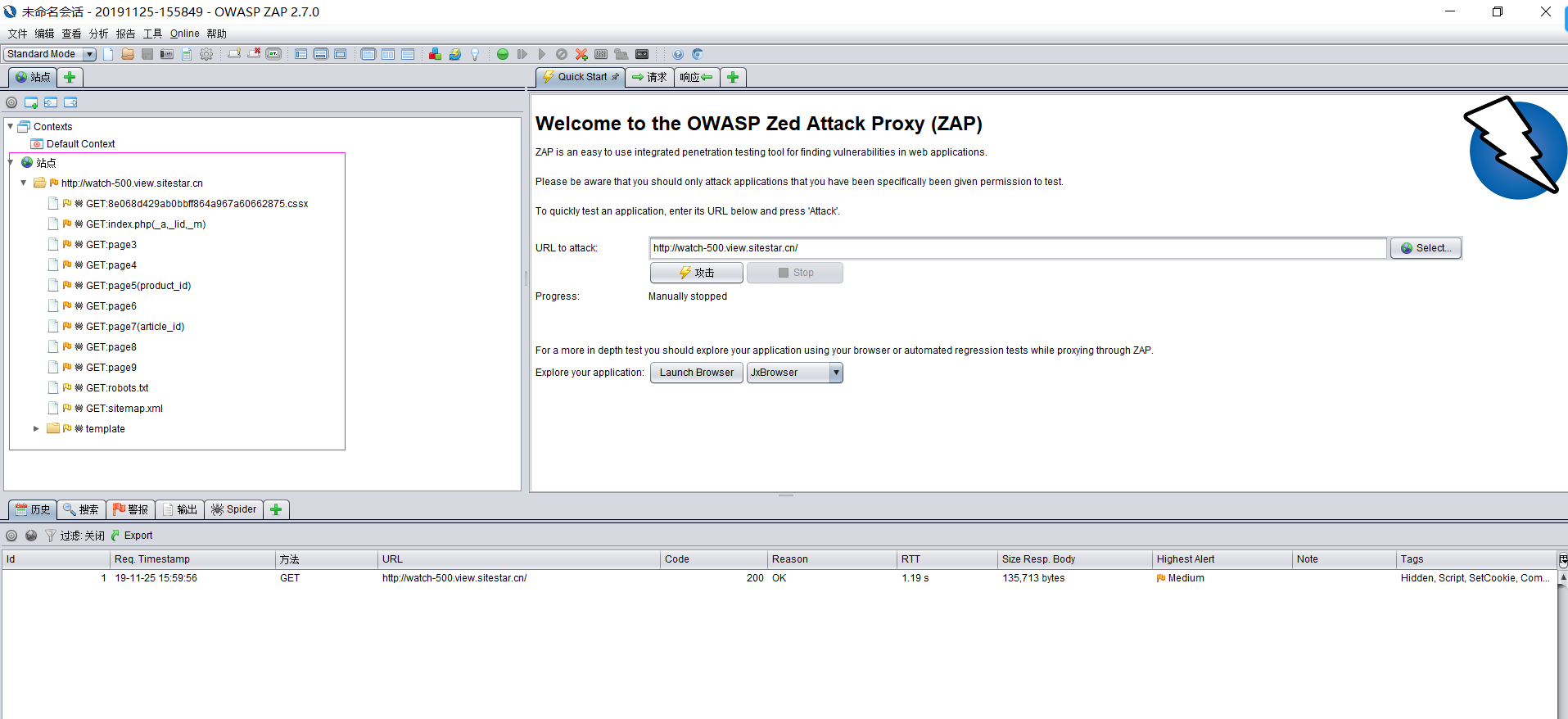Expand the template folder node
The image size is (1568, 719).
tap(36, 428)
